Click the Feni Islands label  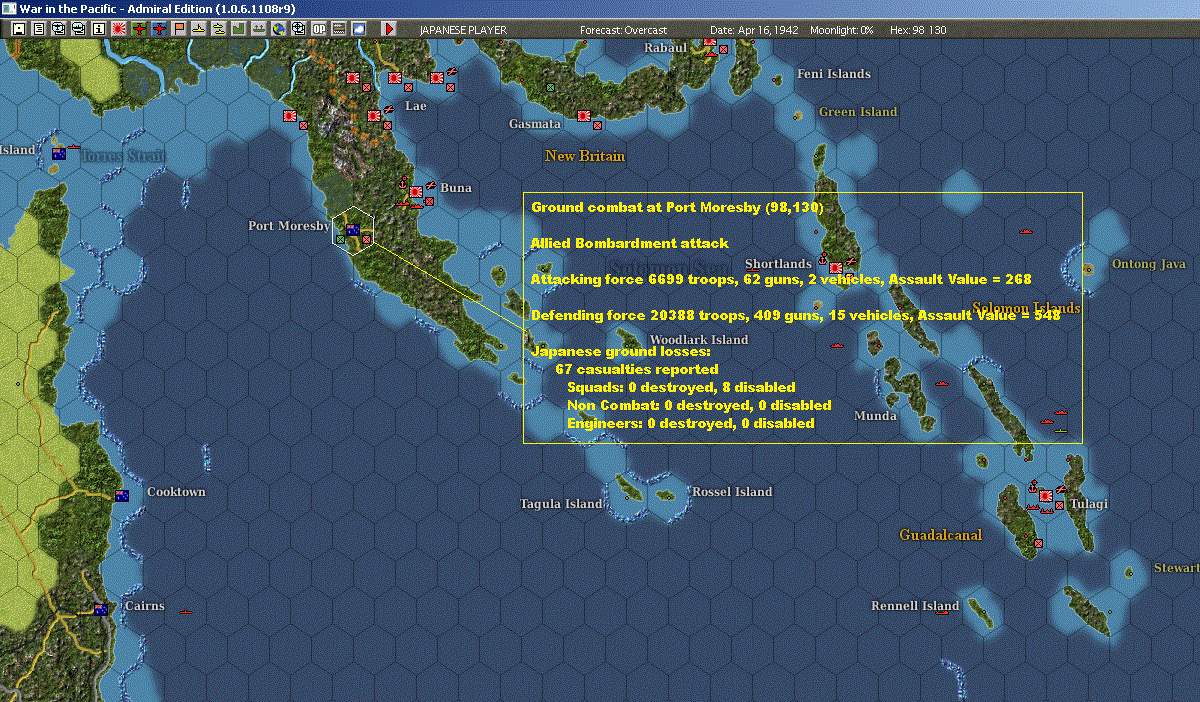tap(834, 74)
